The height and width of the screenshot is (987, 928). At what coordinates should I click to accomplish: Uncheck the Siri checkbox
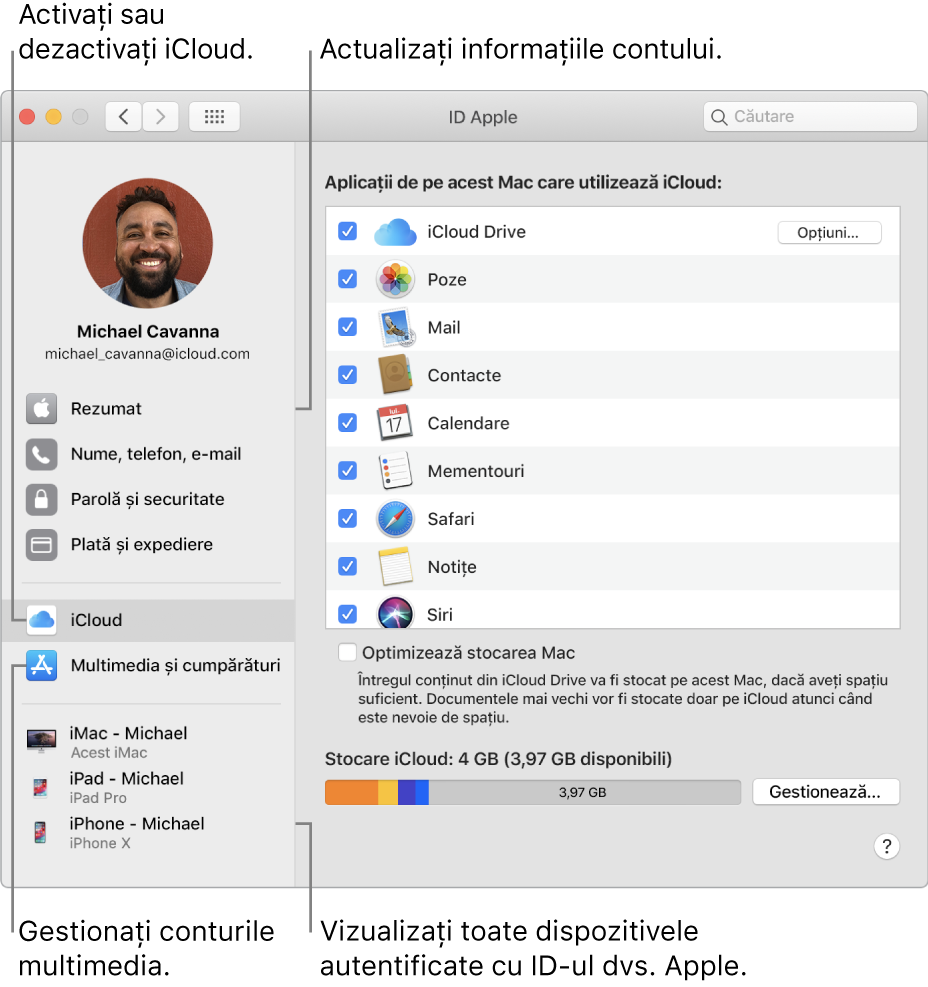tap(348, 614)
